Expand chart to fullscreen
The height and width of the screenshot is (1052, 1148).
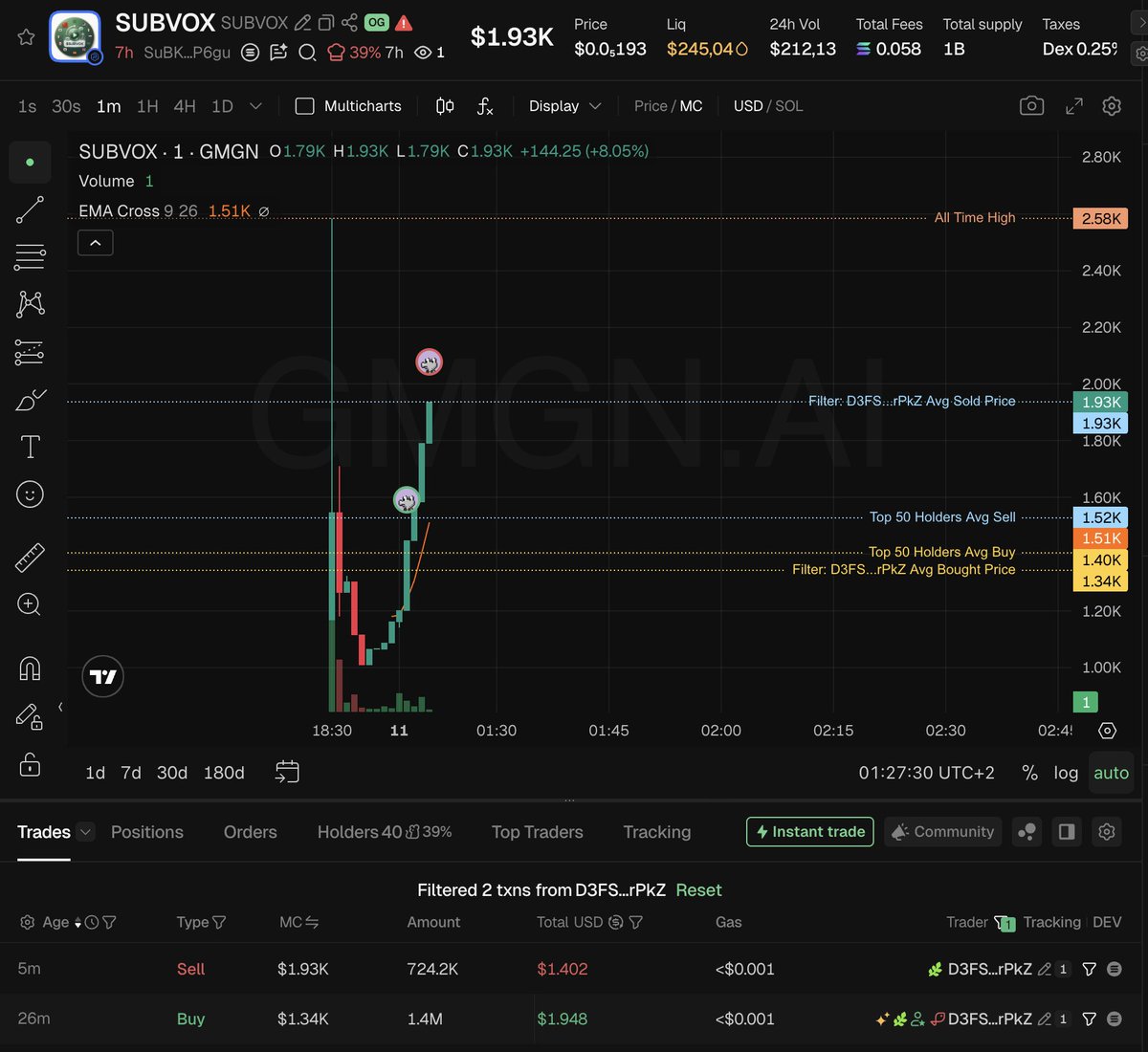[1074, 106]
